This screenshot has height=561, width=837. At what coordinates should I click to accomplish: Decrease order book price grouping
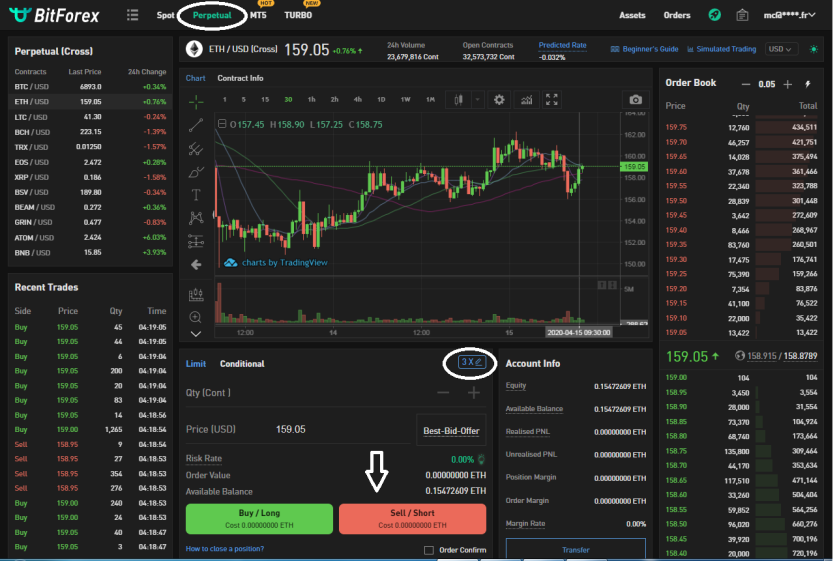coord(746,84)
